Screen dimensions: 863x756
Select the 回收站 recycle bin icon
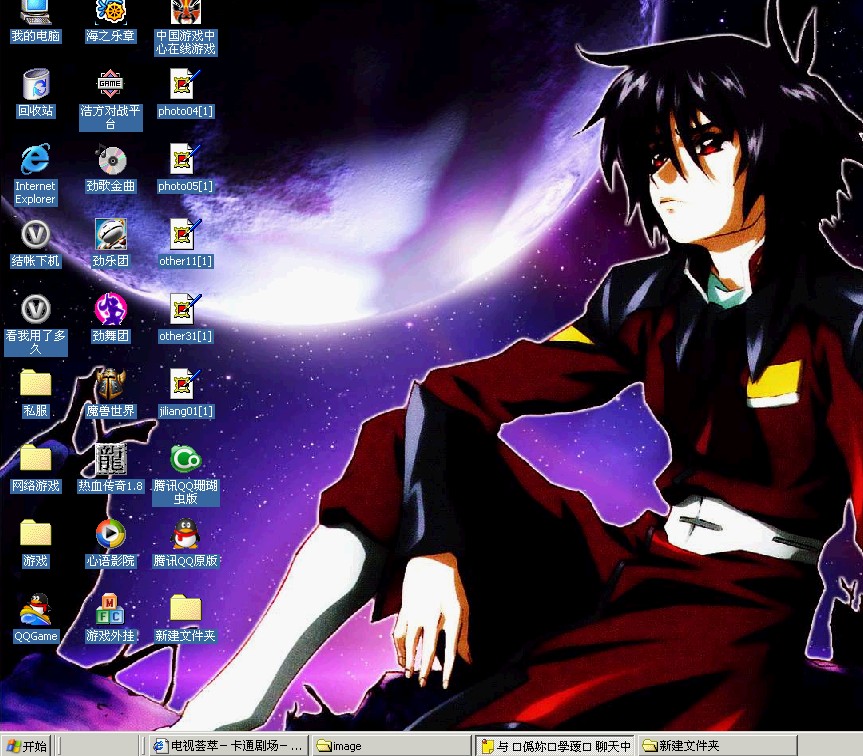(x=35, y=85)
